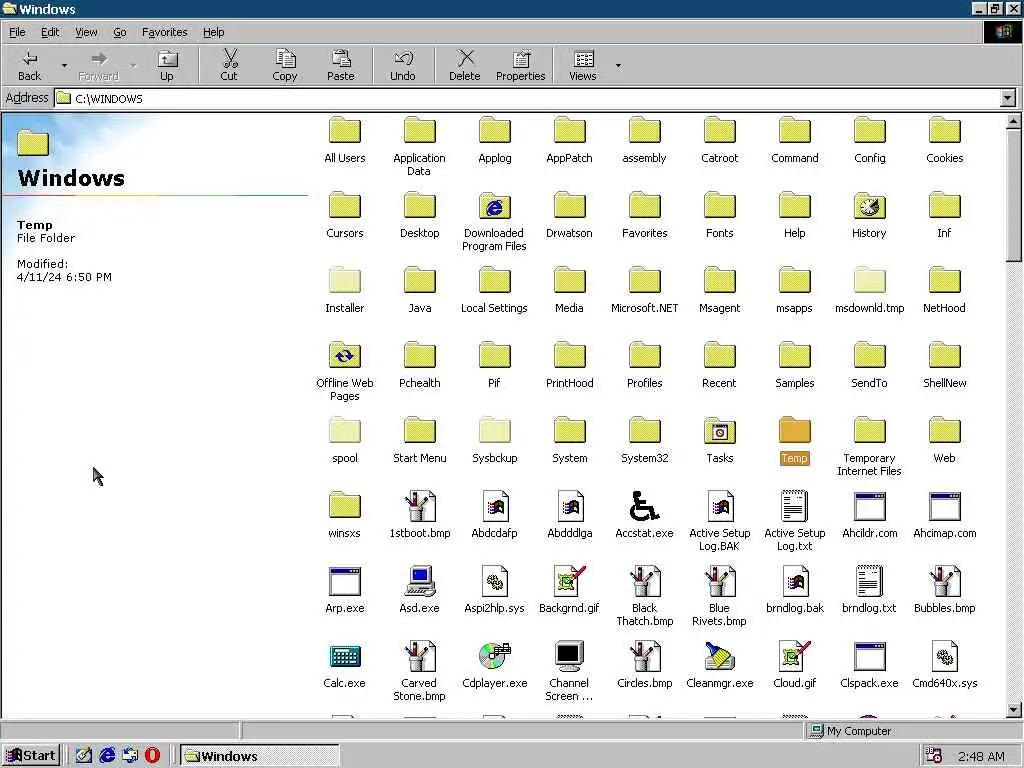The image size is (1024, 768).
Task: Launch Opera from Quick Launch
Action: pyautogui.click(x=152, y=756)
